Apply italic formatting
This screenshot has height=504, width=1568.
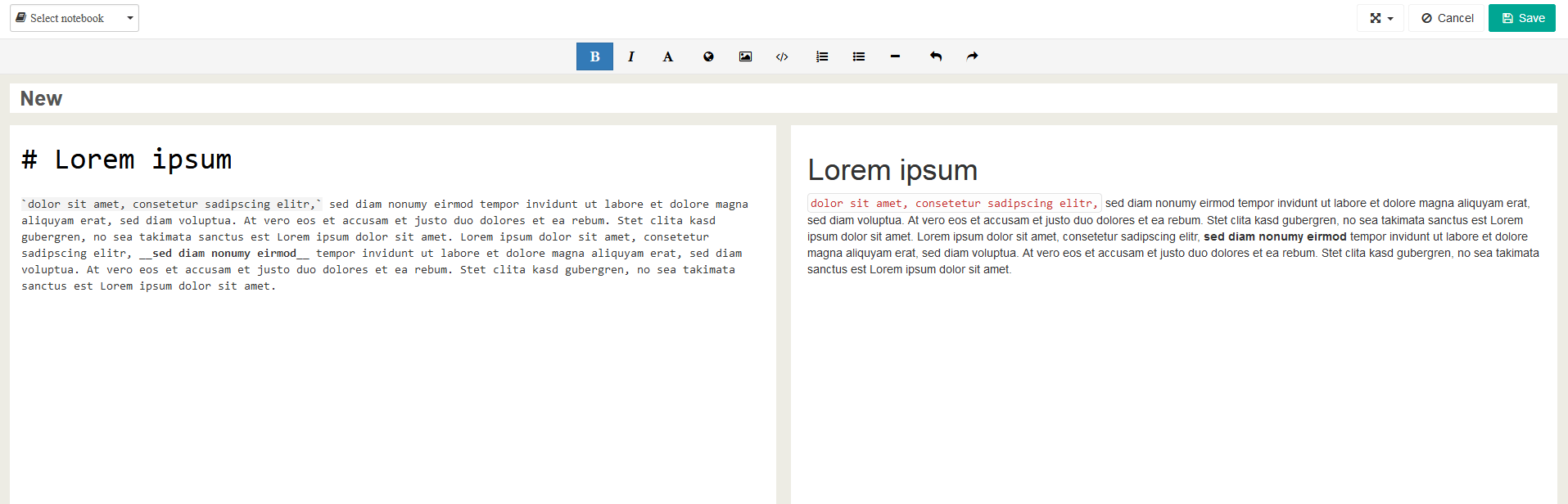coord(630,56)
